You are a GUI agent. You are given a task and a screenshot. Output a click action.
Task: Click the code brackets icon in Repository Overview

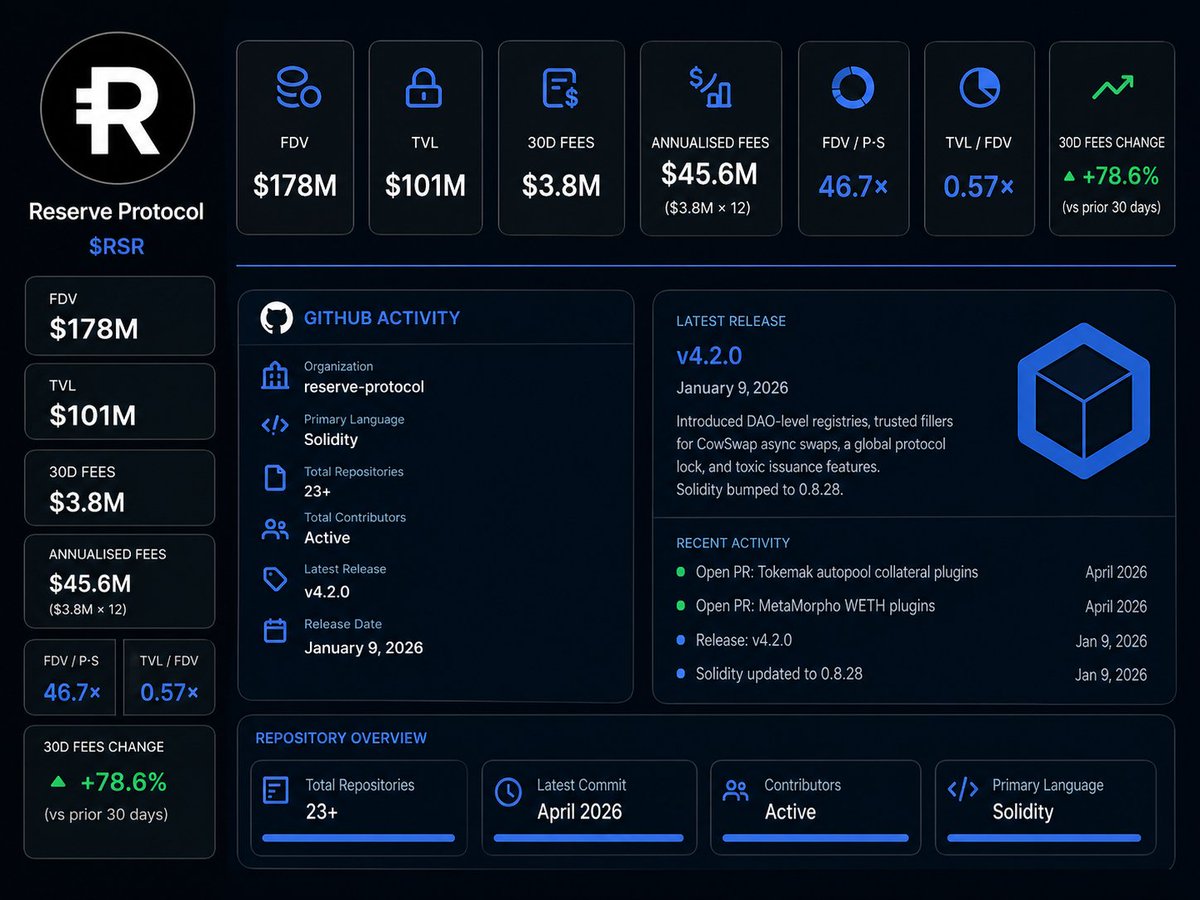962,789
